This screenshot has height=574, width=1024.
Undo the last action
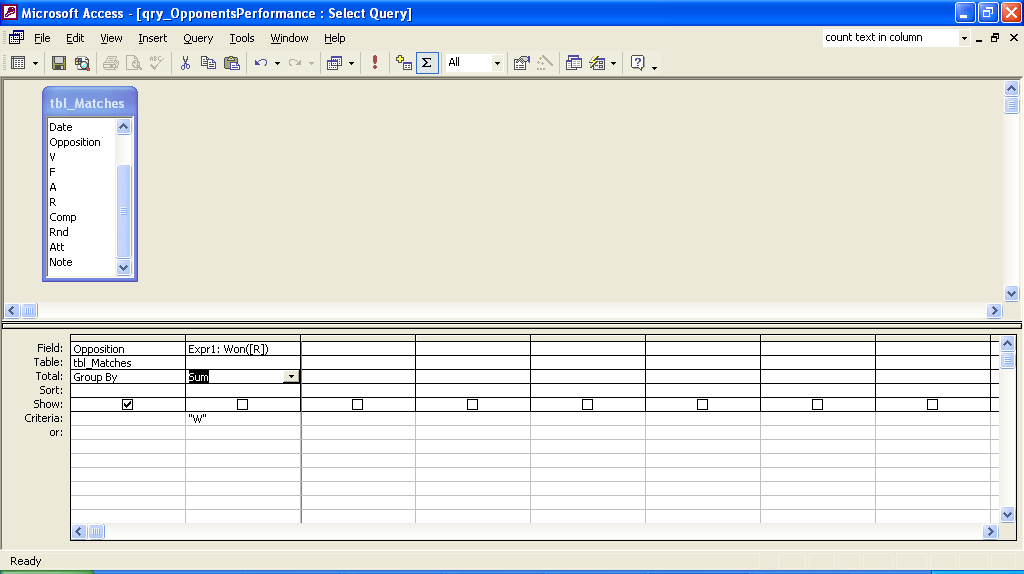pyautogui.click(x=261, y=63)
